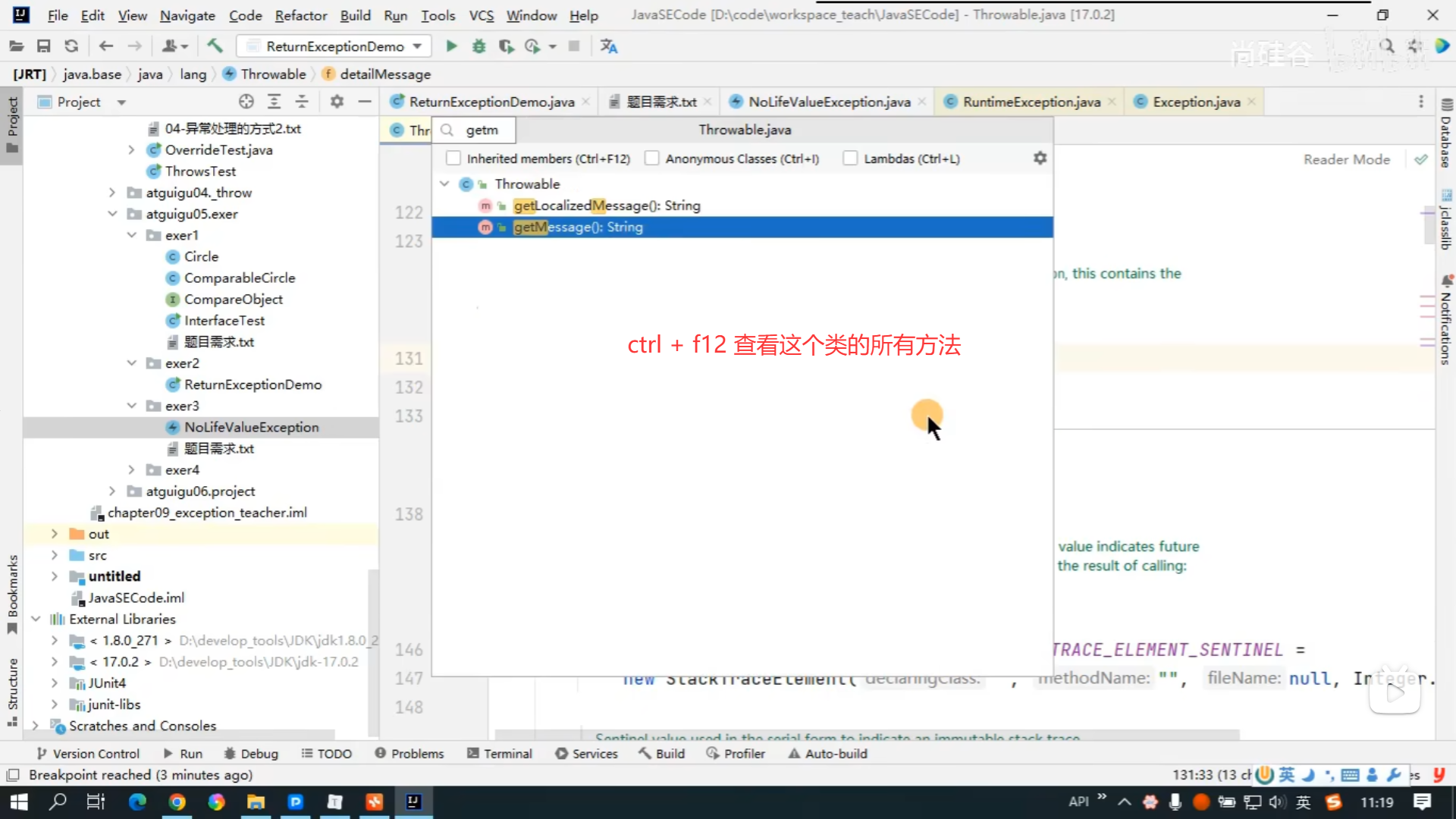
Task: Click the Translate icon in toolbar
Action: pos(608,46)
